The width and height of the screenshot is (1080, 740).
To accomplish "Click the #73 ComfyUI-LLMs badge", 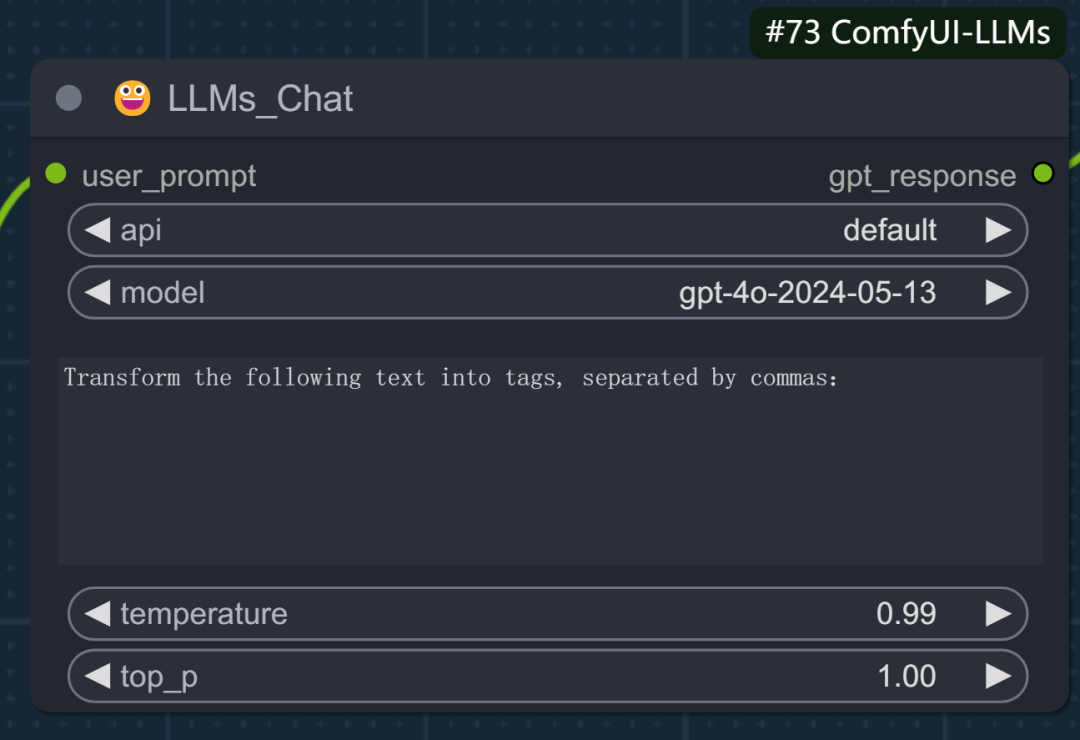I will click(908, 32).
